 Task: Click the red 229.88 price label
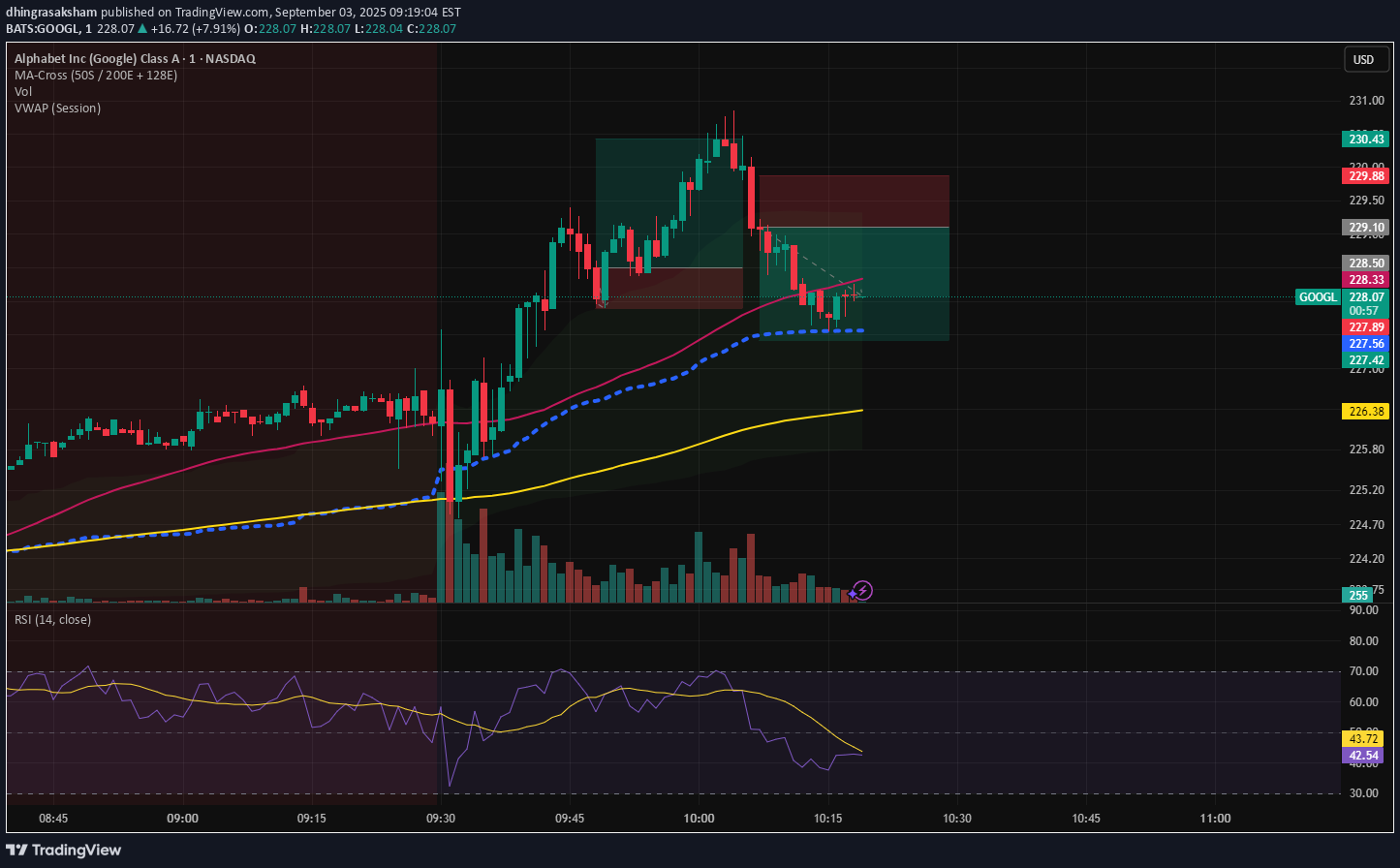tap(1366, 175)
